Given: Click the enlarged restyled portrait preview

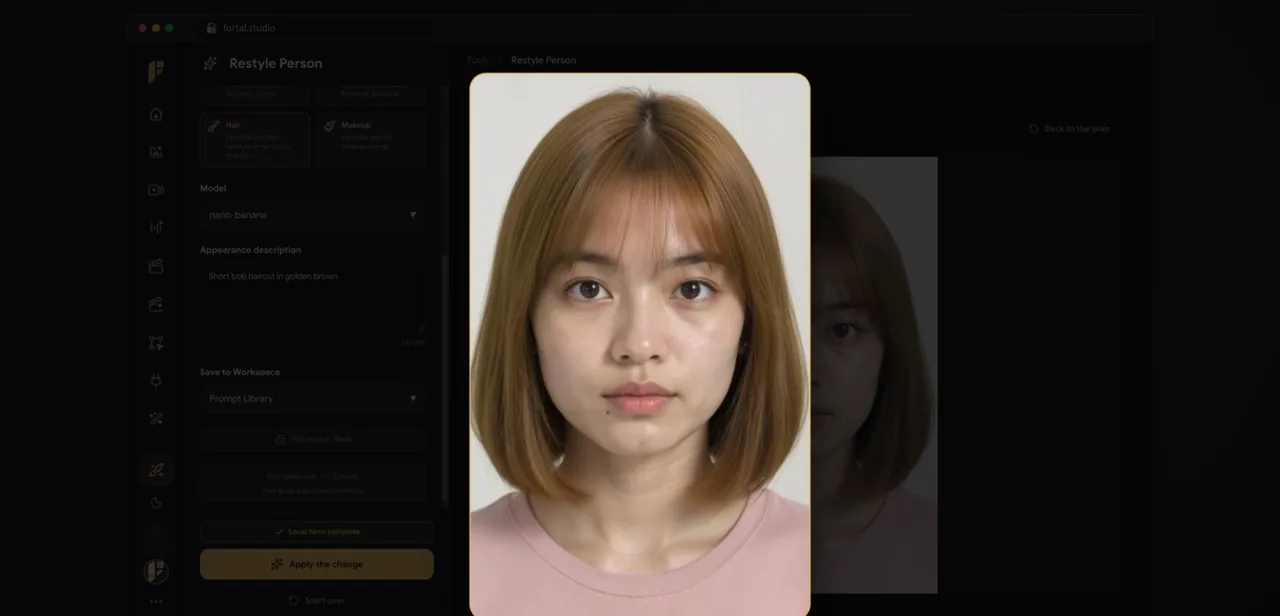Looking at the screenshot, I should (x=640, y=344).
